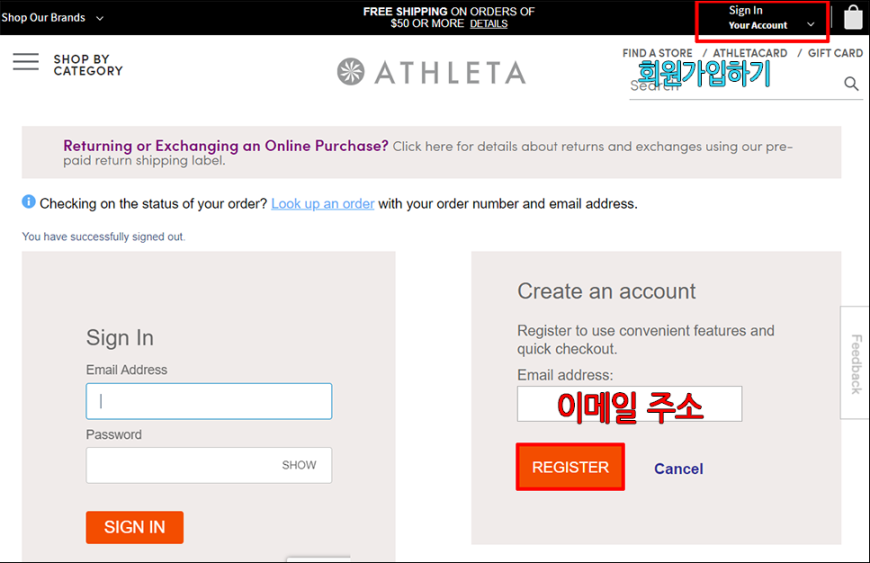
Task: Open the shopping bag icon
Action: click(x=853, y=17)
